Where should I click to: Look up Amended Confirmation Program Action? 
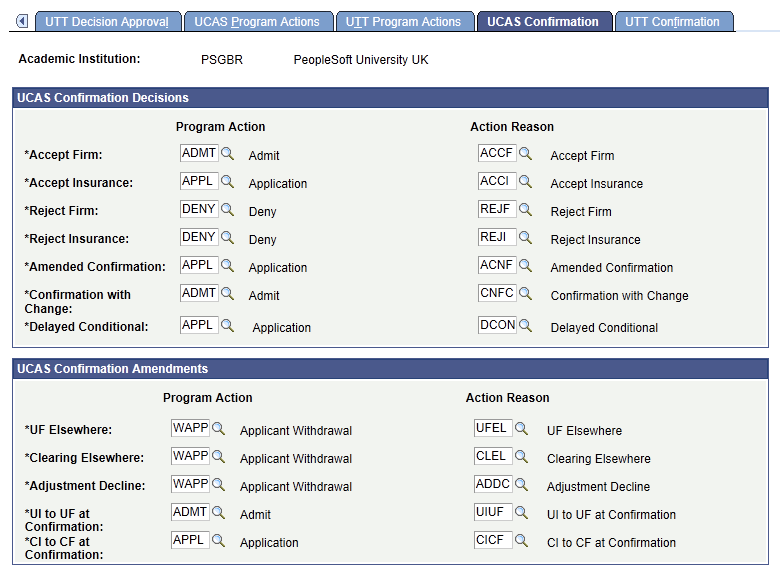tap(227, 266)
